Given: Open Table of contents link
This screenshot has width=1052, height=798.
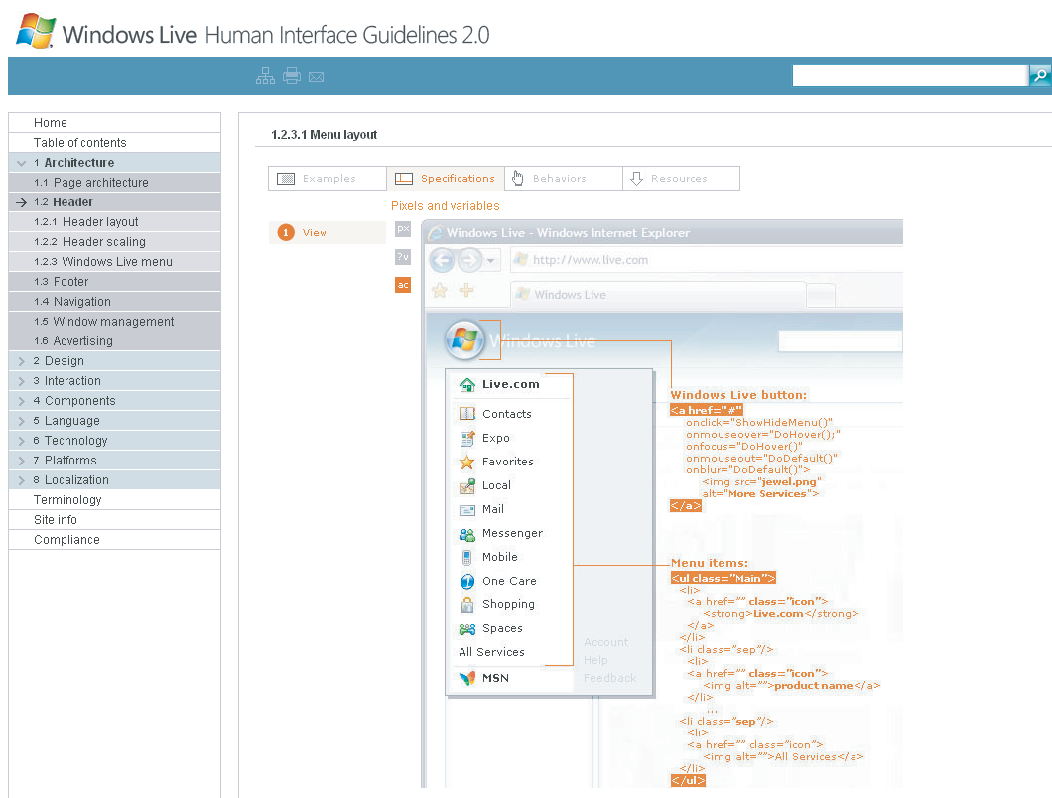Looking at the screenshot, I should tap(115, 143).
